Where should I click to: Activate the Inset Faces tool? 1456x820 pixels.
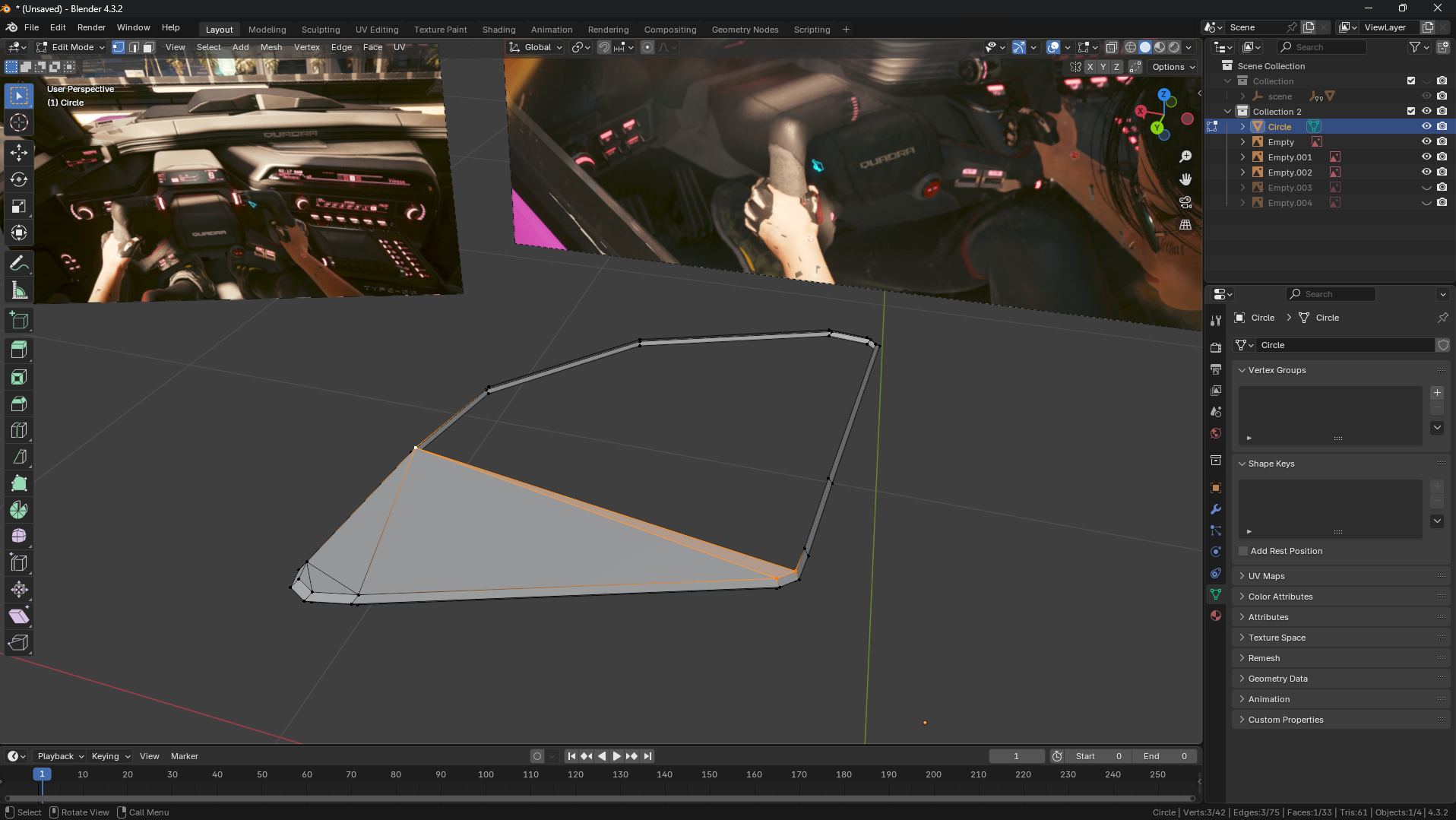pyautogui.click(x=19, y=377)
